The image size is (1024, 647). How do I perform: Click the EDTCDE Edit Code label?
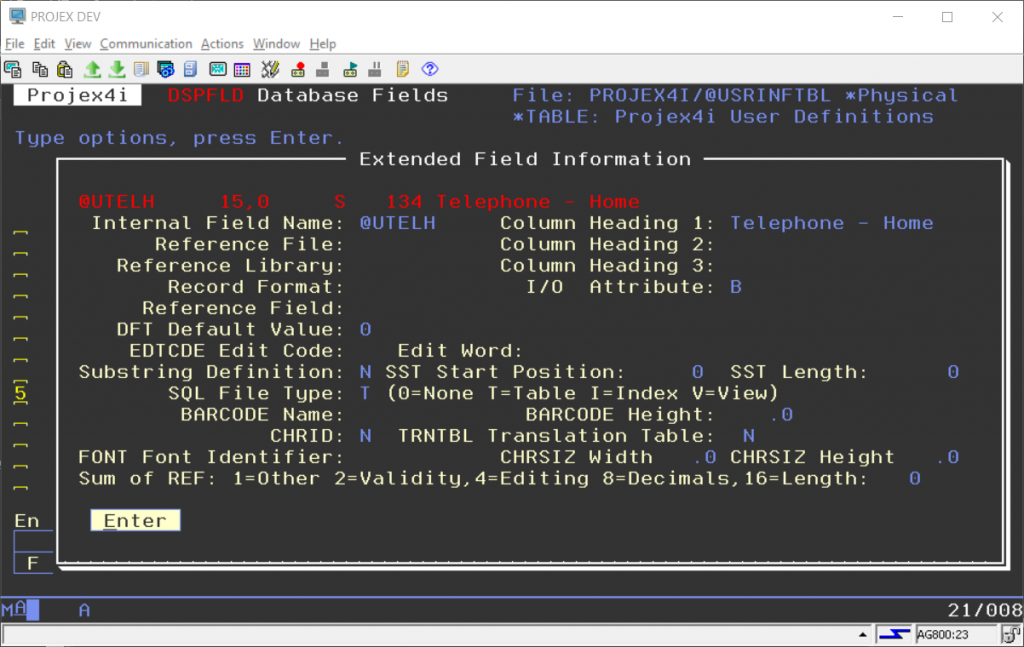[236, 351]
